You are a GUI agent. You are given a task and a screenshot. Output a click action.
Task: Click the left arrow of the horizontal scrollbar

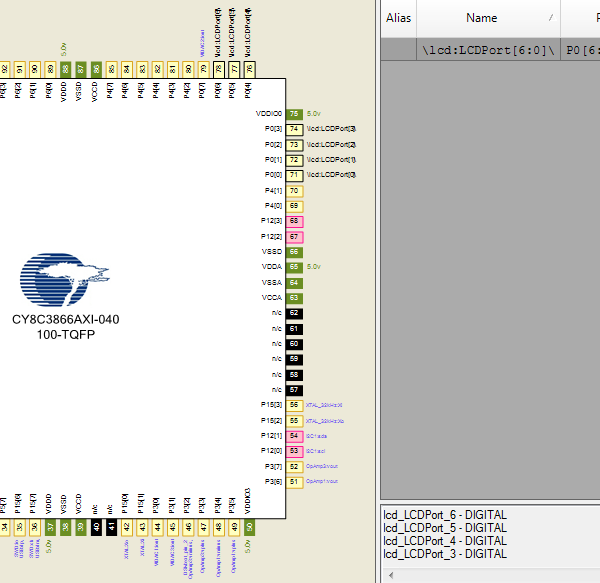pyautogui.click(x=391, y=575)
